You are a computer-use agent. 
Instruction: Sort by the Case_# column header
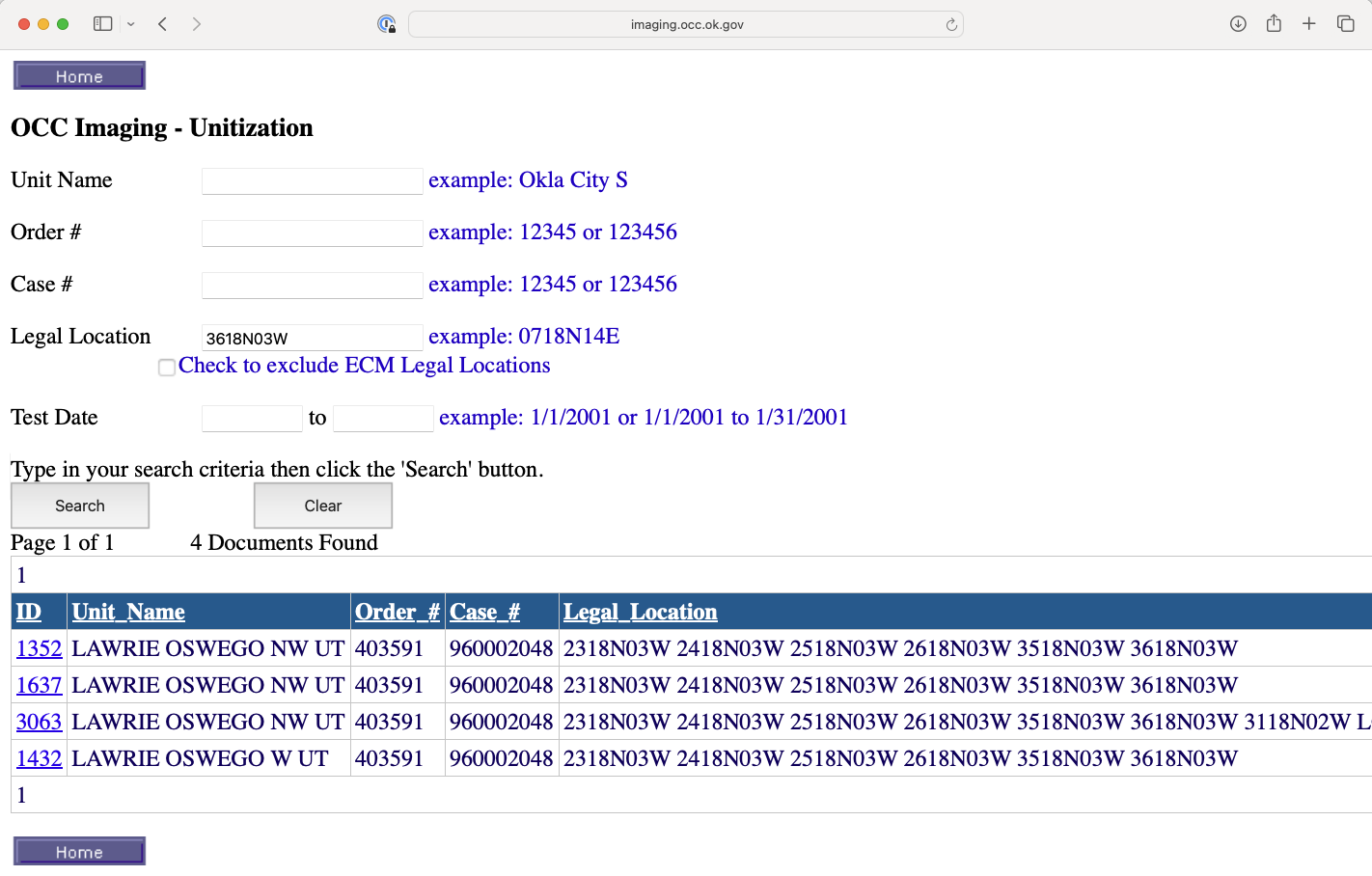click(x=484, y=612)
